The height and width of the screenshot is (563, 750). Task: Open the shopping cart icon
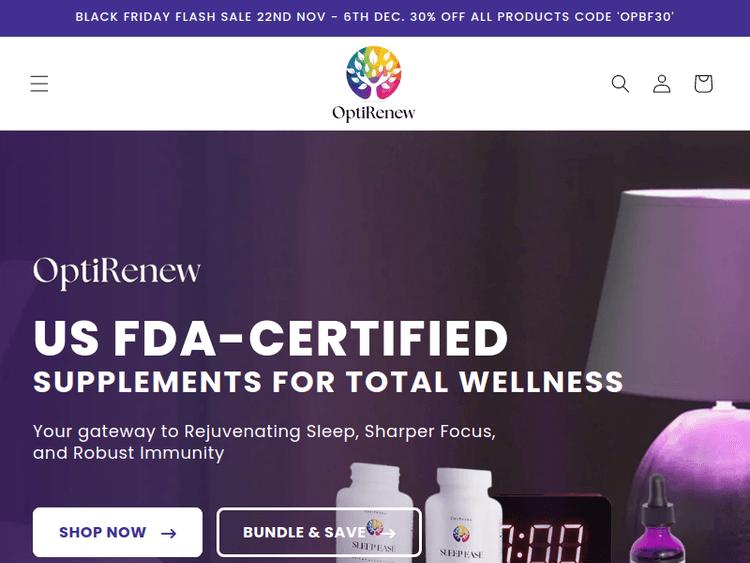(x=704, y=84)
